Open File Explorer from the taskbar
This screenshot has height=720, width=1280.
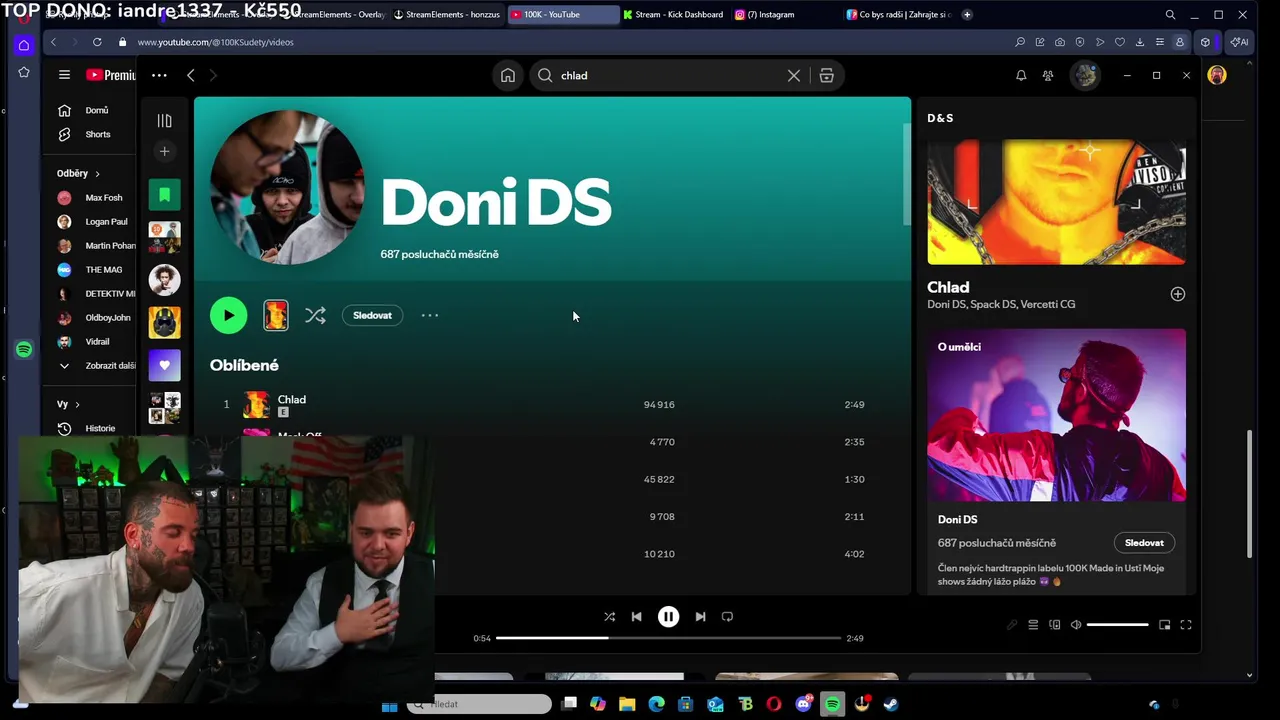click(x=627, y=704)
